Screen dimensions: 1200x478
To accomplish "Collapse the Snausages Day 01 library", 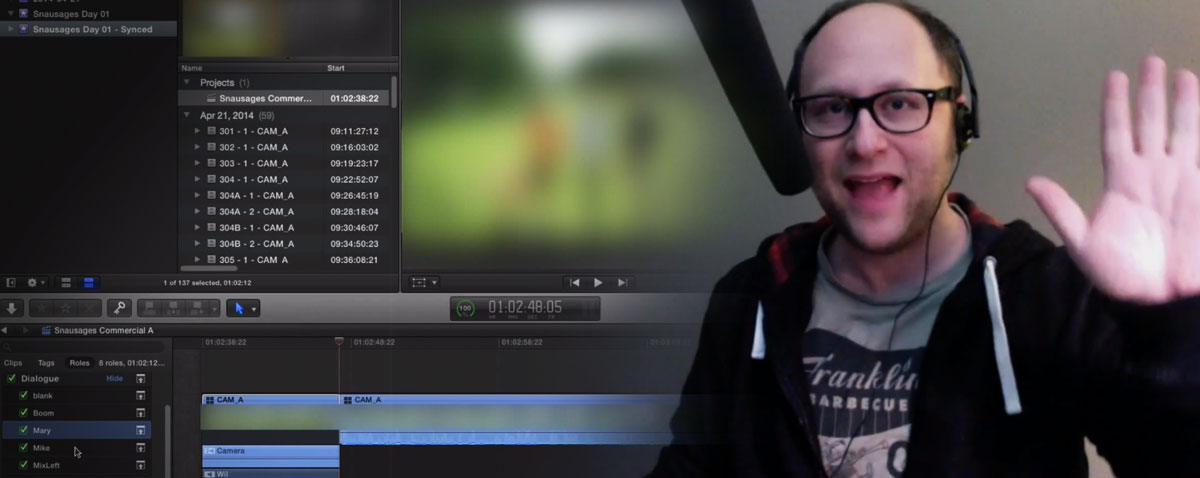I will (10, 13).
